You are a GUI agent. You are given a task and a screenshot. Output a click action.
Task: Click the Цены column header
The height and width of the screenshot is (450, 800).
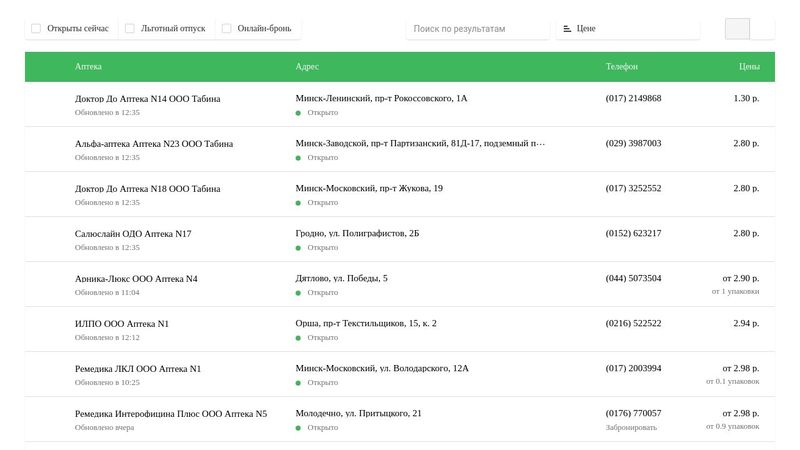point(749,67)
